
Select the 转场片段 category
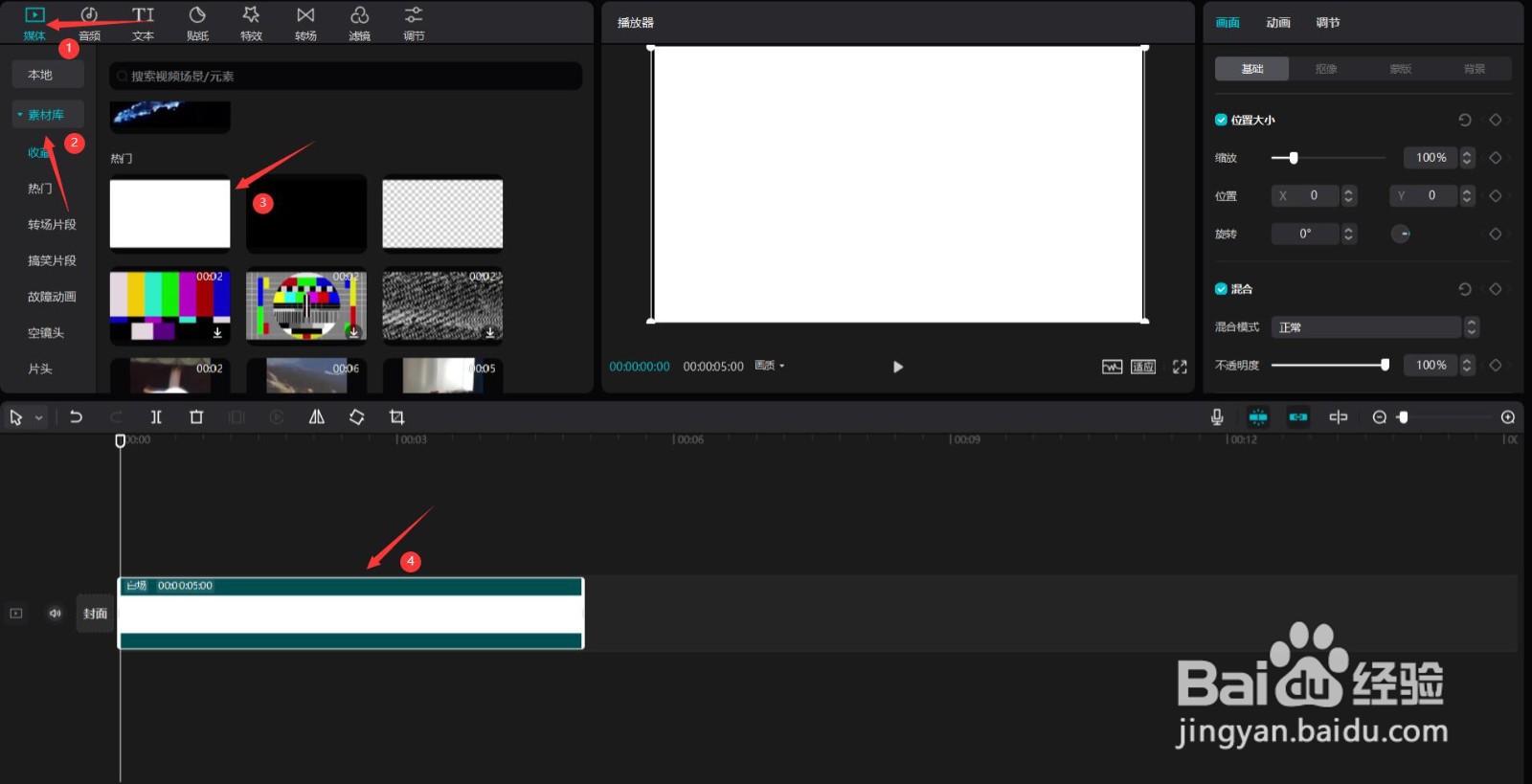click(x=52, y=225)
